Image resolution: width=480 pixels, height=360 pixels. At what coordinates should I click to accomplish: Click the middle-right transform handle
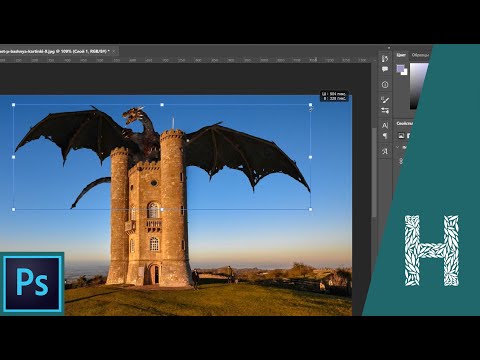311,157
